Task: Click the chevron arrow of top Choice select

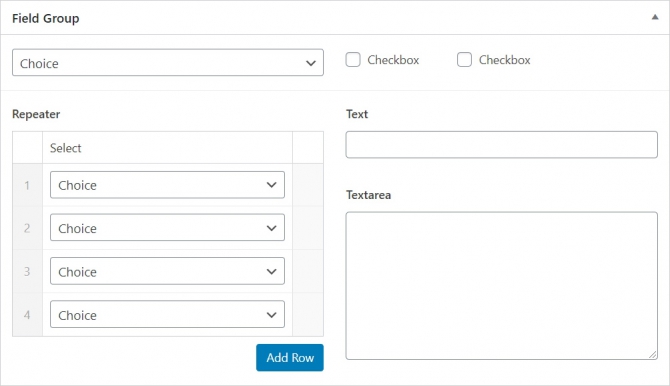Action: (x=311, y=63)
